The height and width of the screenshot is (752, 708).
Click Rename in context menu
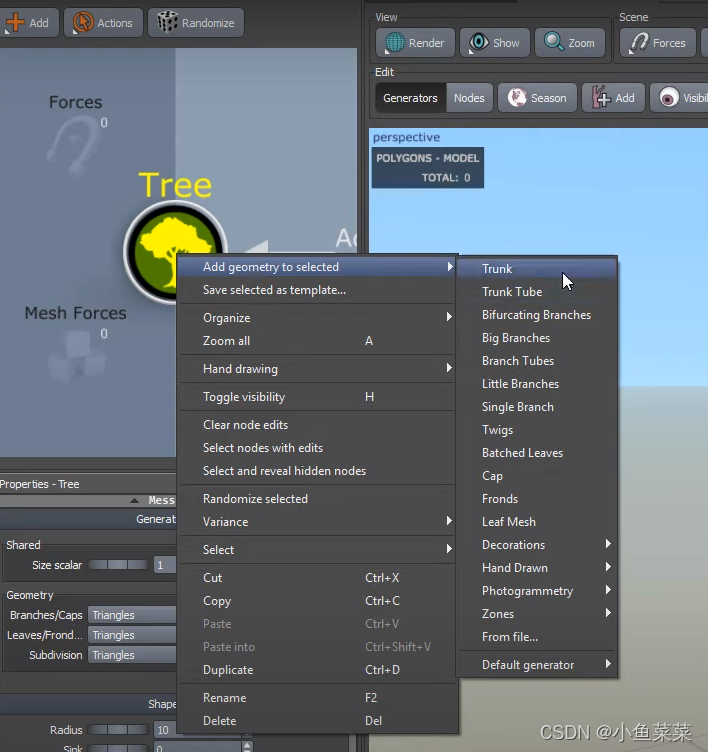click(x=317, y=697)
